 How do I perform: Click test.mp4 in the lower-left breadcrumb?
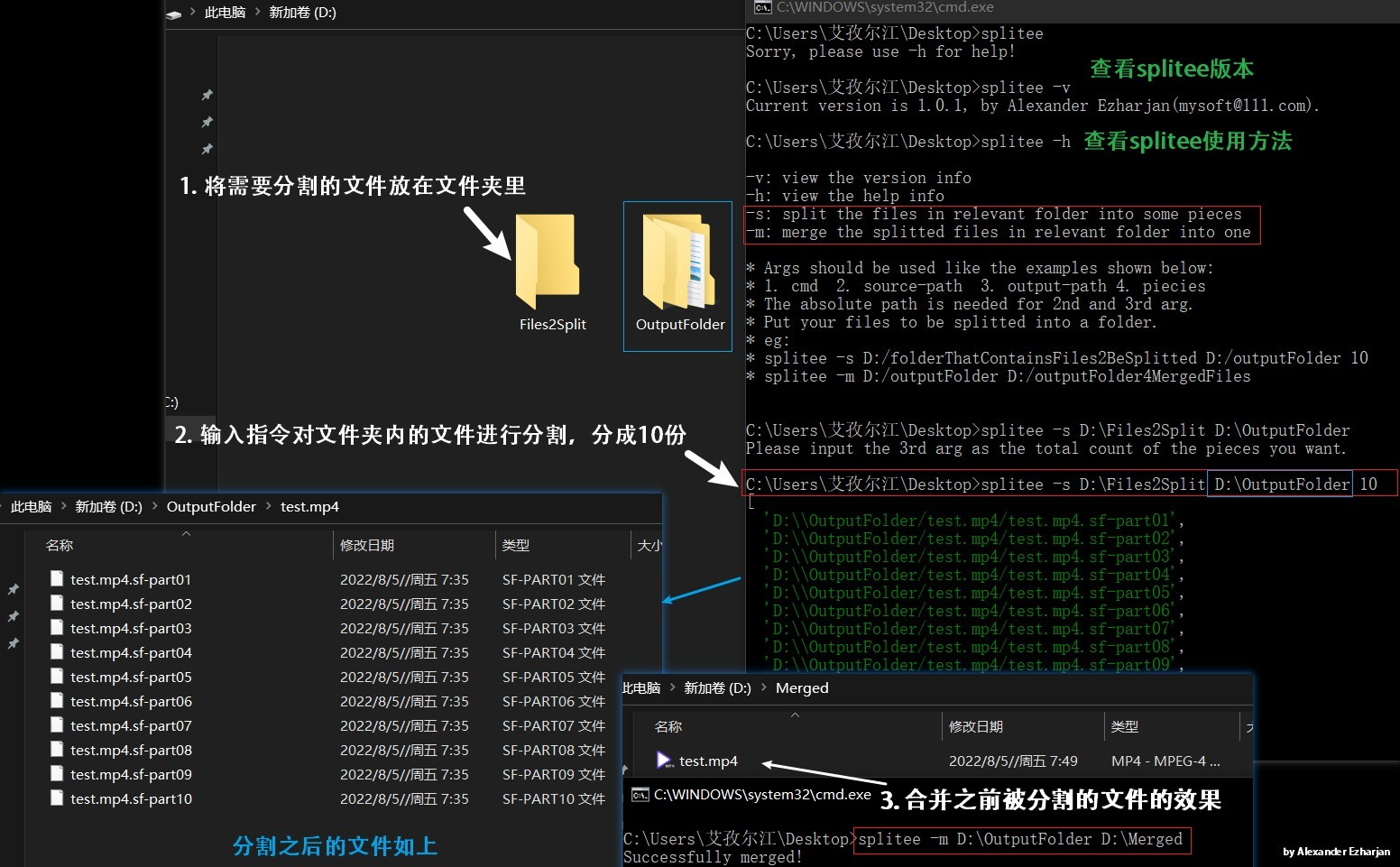pyautogui.click(x=309, y=507)
